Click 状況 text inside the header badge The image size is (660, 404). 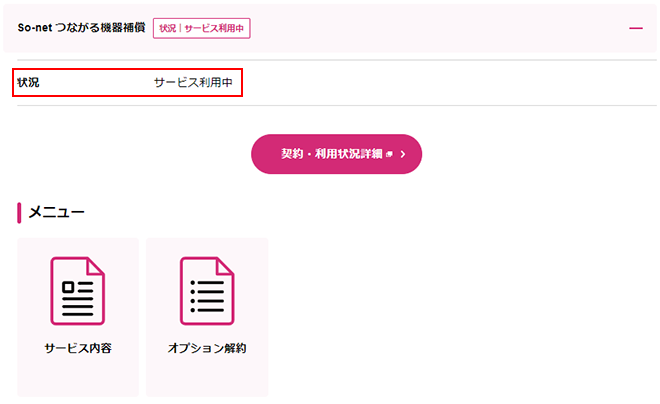[167, 28]
